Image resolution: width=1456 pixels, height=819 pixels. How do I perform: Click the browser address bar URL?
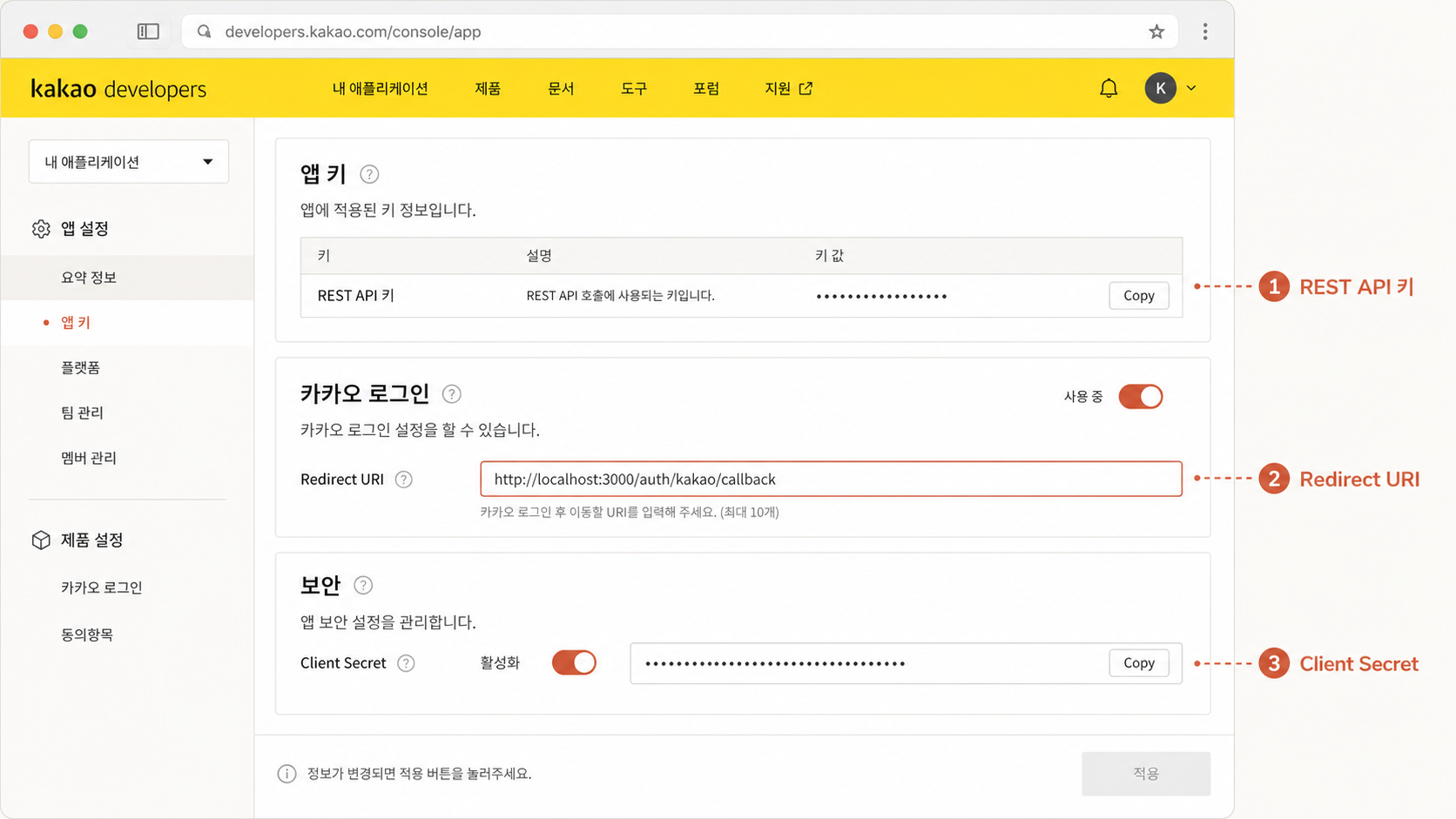pos(353,32)
